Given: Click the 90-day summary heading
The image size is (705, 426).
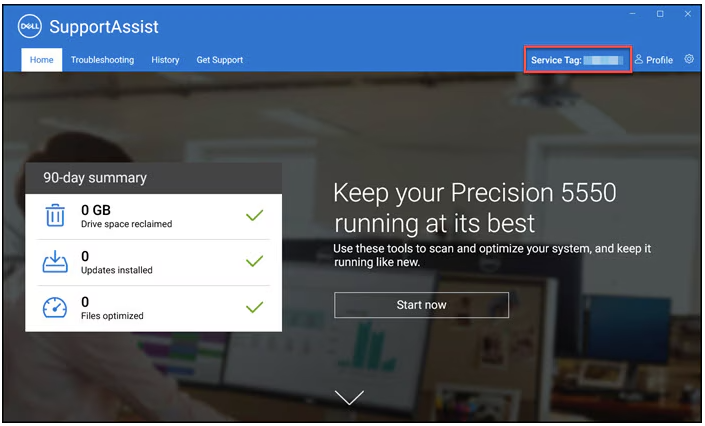Looking at the screenshot, I should click(x=95, y=178).
